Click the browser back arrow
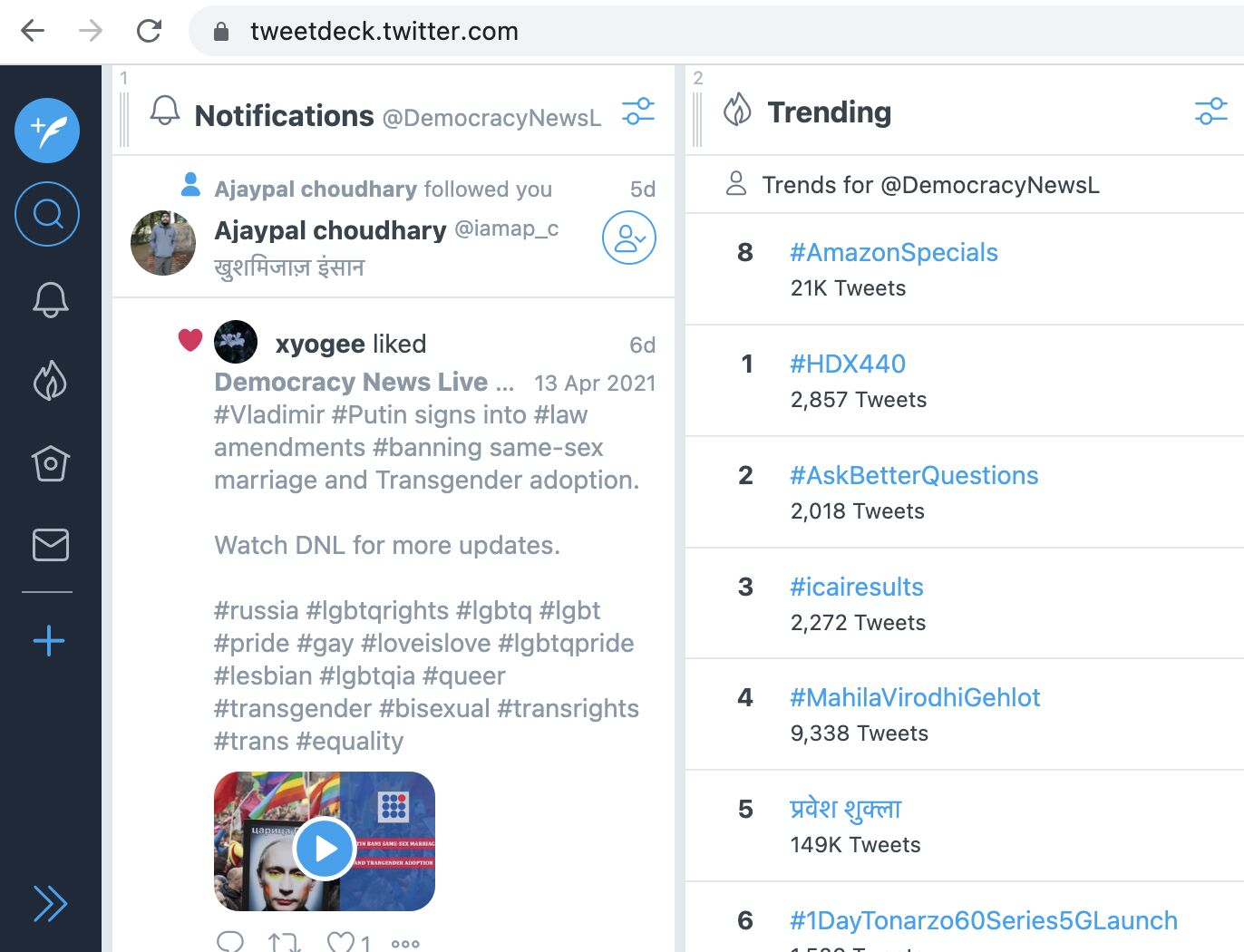 (33, 31)
